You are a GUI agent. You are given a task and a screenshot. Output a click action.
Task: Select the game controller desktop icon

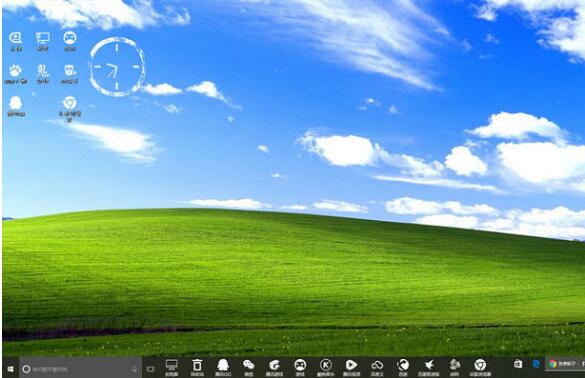point(70,41)
